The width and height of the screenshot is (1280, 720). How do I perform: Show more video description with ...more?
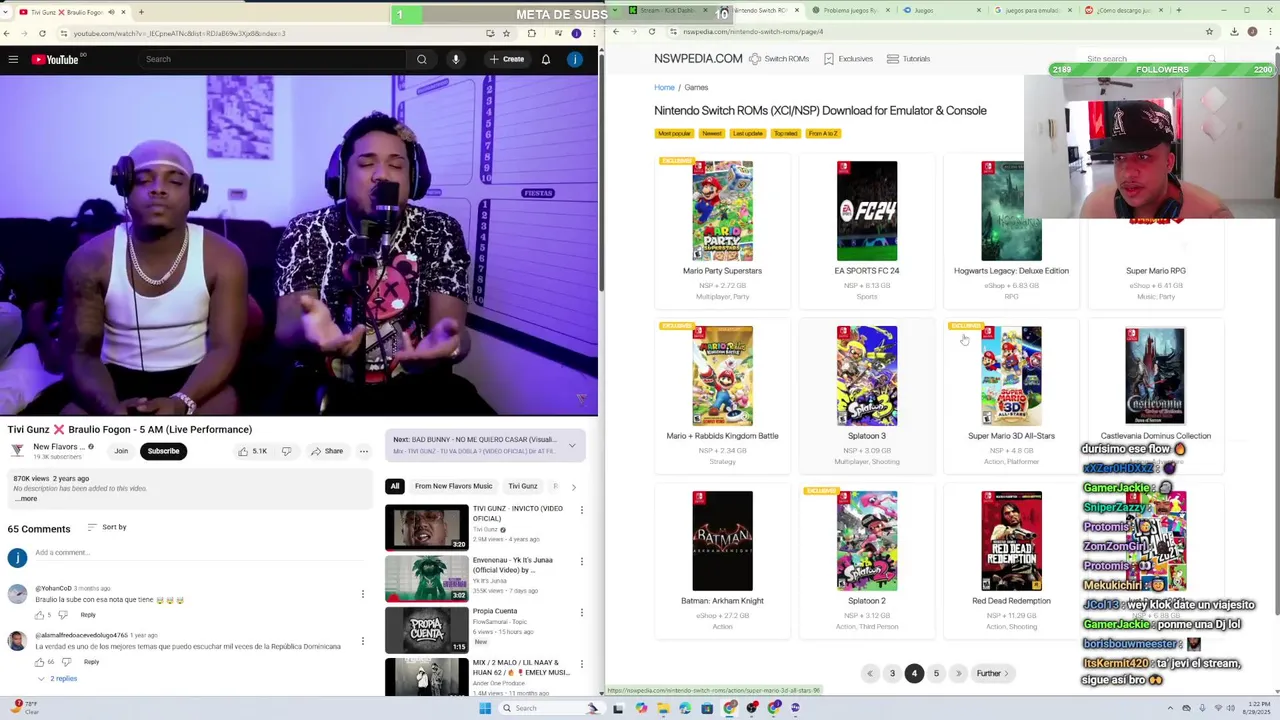coord(26,498)
